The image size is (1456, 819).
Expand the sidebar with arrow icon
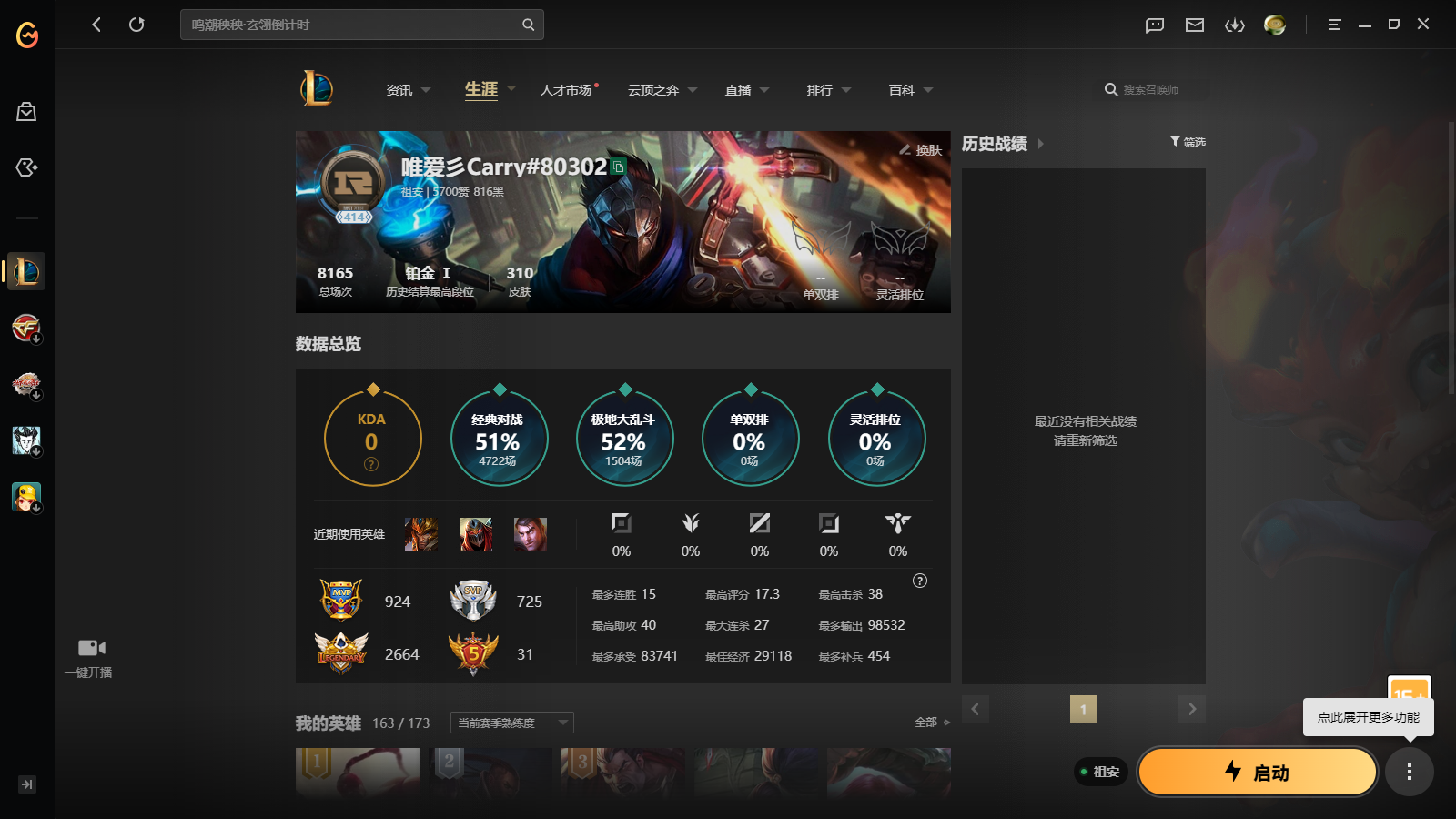[27, 784]
